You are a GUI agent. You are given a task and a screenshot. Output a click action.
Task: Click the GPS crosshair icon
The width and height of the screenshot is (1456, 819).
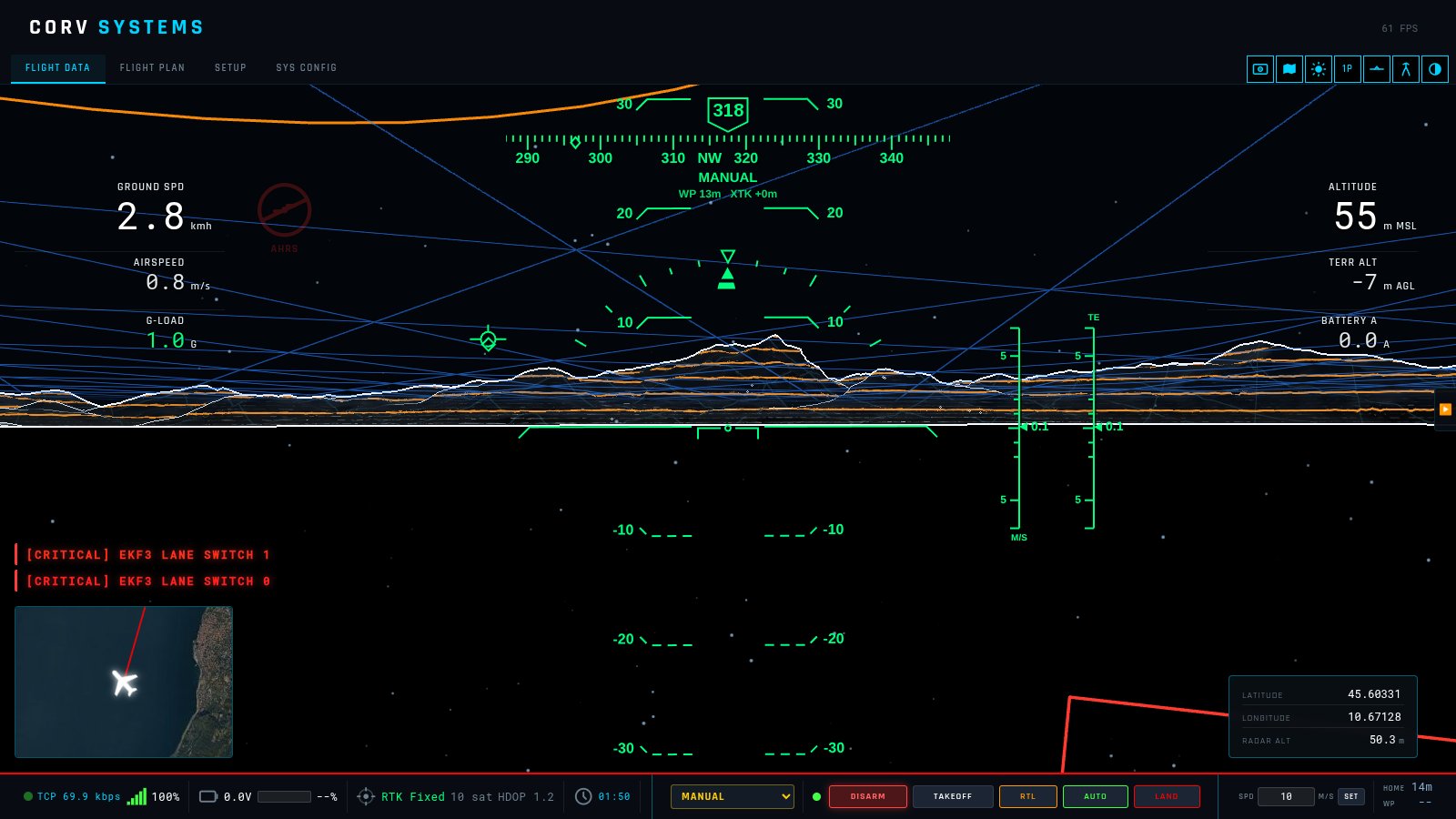(x=366, y=796)
